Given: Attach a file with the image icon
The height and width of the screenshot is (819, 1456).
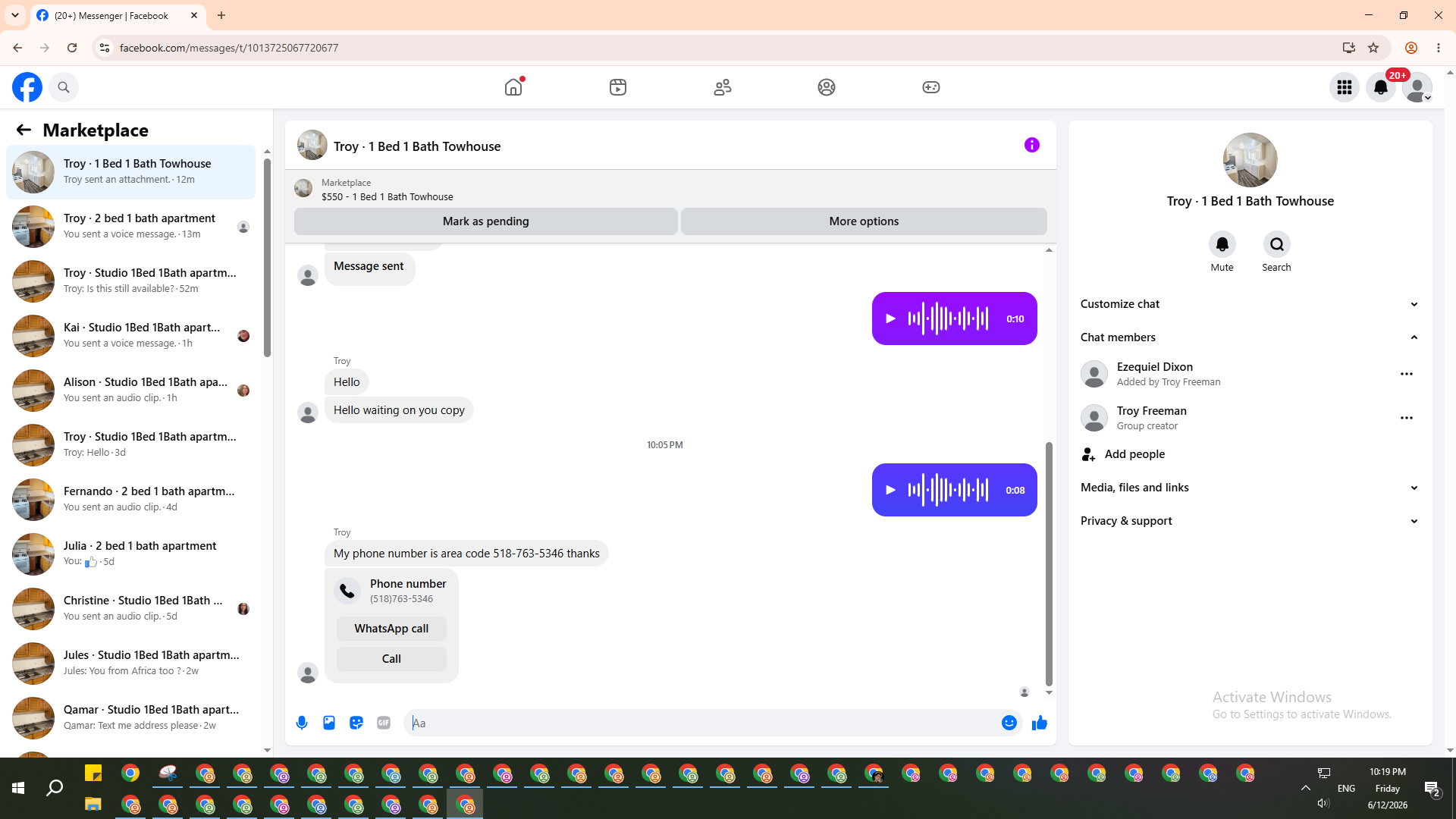Looking at the screenshot, I should click(x=329, y=723).
